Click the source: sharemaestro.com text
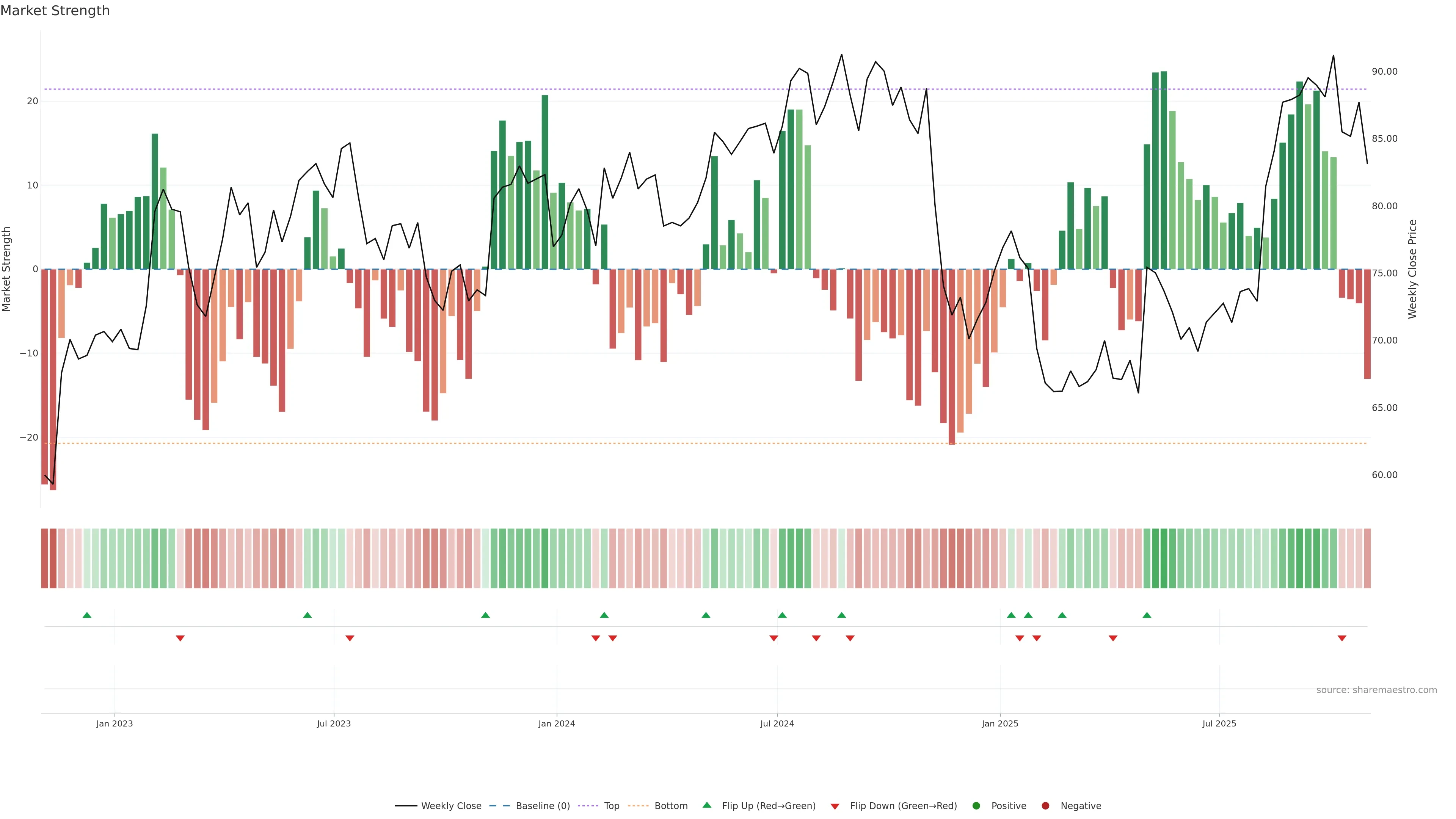Viewport: 1456px width, 819px height. pos(1376,690)
